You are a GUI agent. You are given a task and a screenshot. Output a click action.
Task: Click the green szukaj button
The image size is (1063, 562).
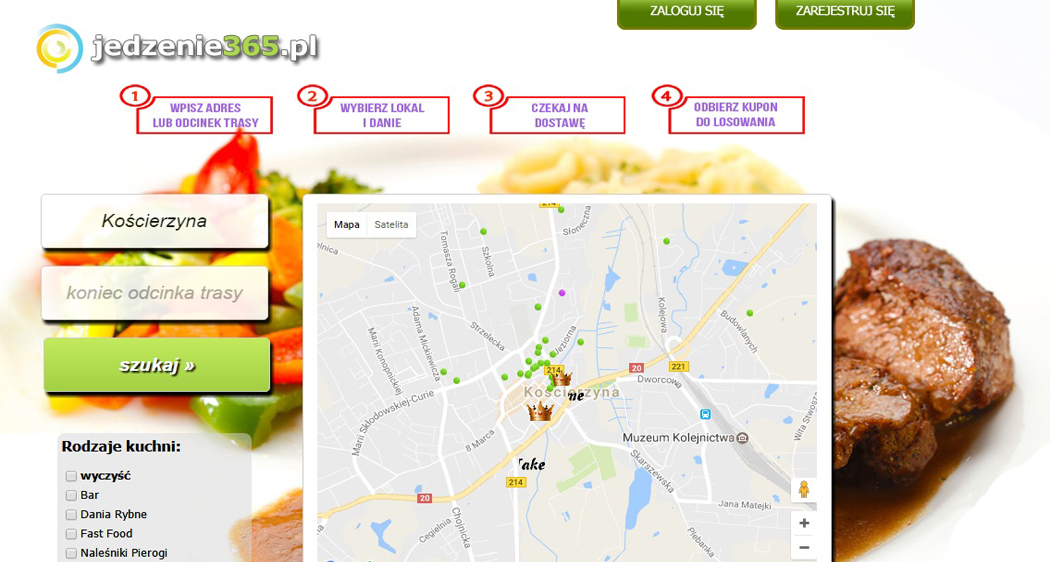157,365
